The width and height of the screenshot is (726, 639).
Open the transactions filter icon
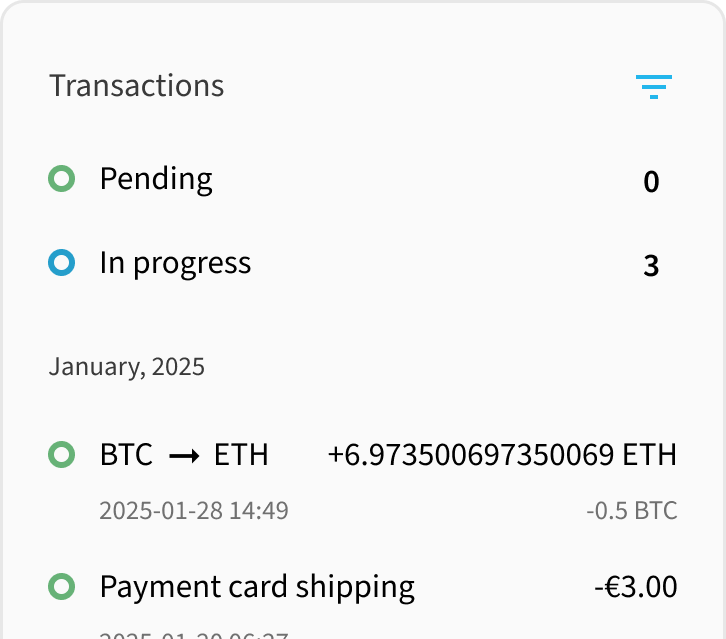coord(654,87)
